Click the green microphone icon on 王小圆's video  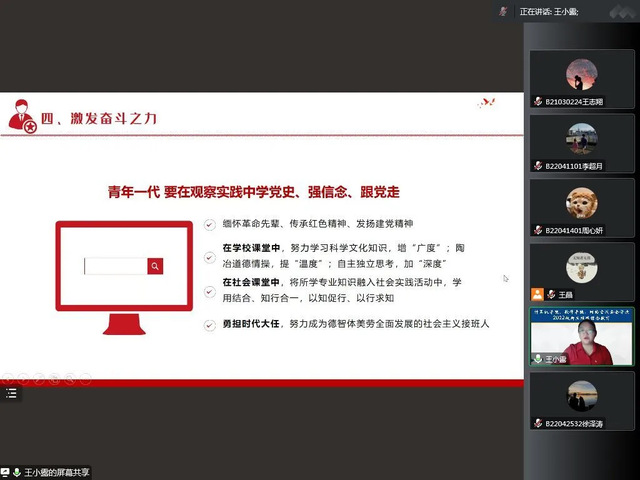538,358
